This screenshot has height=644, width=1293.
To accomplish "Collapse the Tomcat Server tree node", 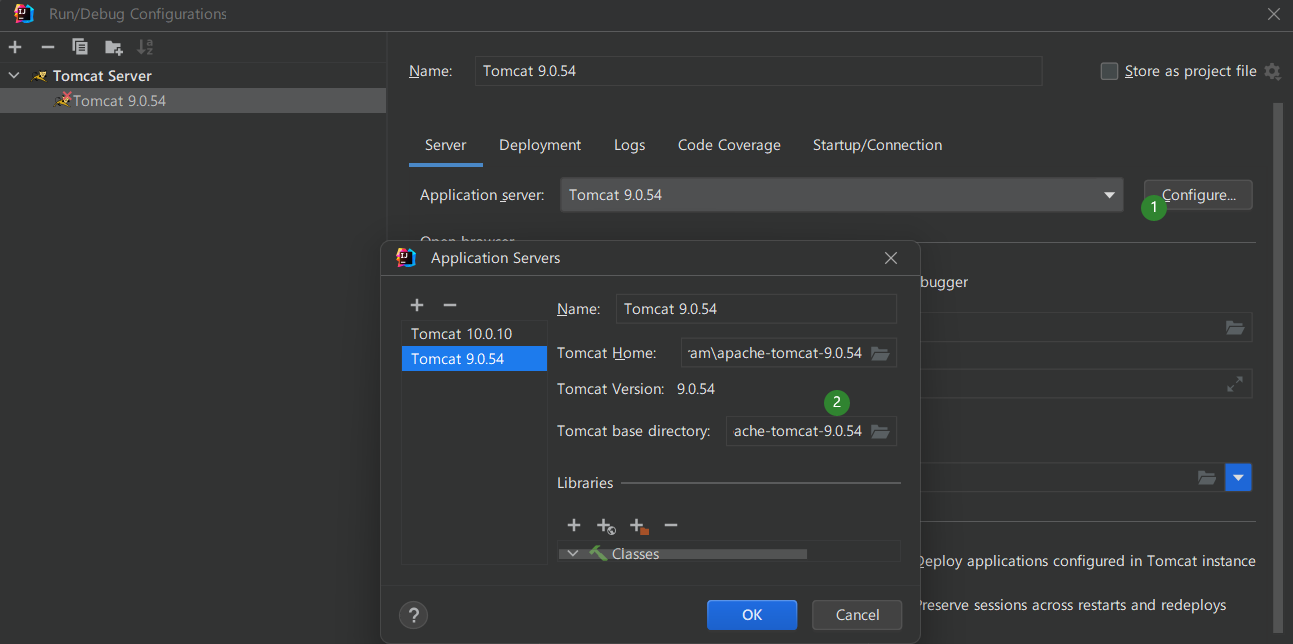I will coord(13,76).
